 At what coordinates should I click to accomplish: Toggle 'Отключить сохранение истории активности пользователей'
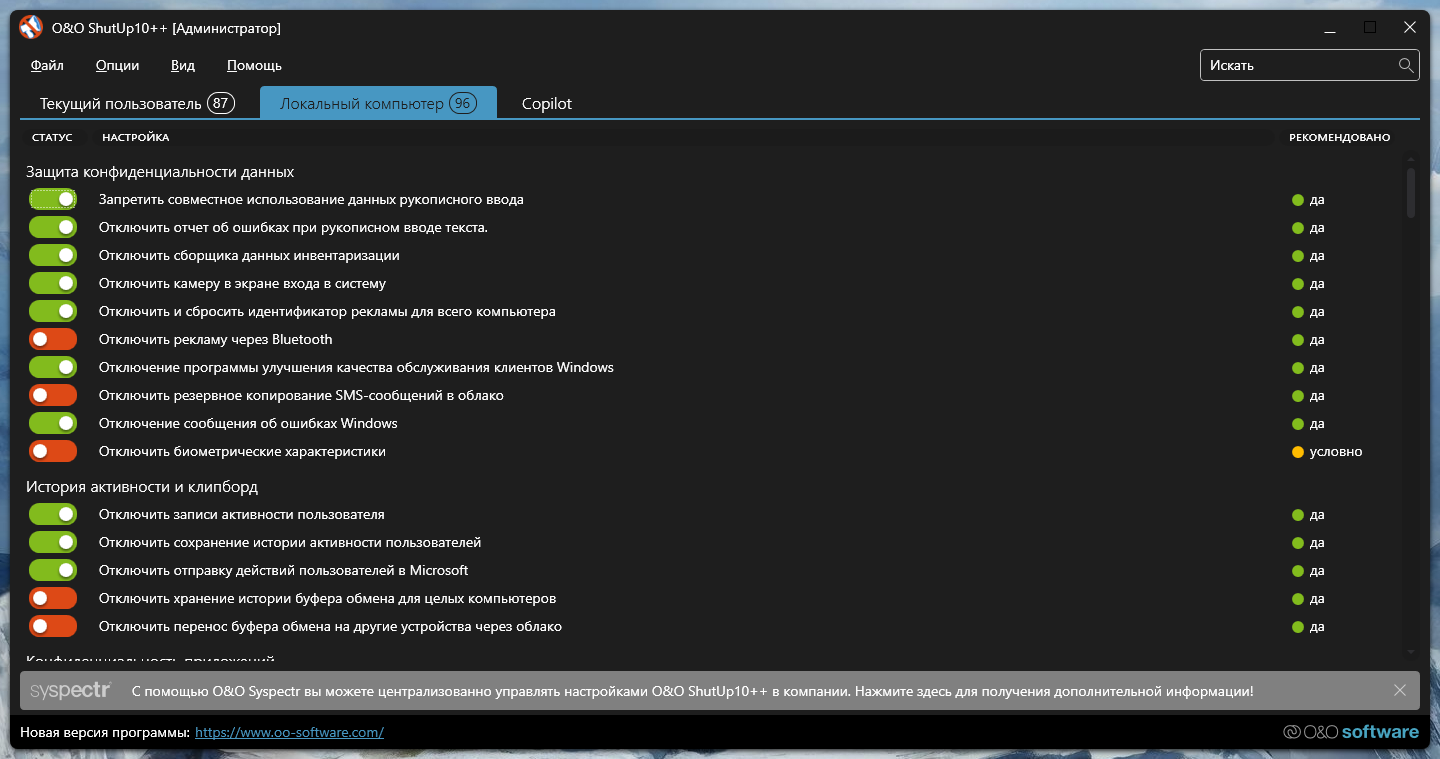[x=53, y=542]
